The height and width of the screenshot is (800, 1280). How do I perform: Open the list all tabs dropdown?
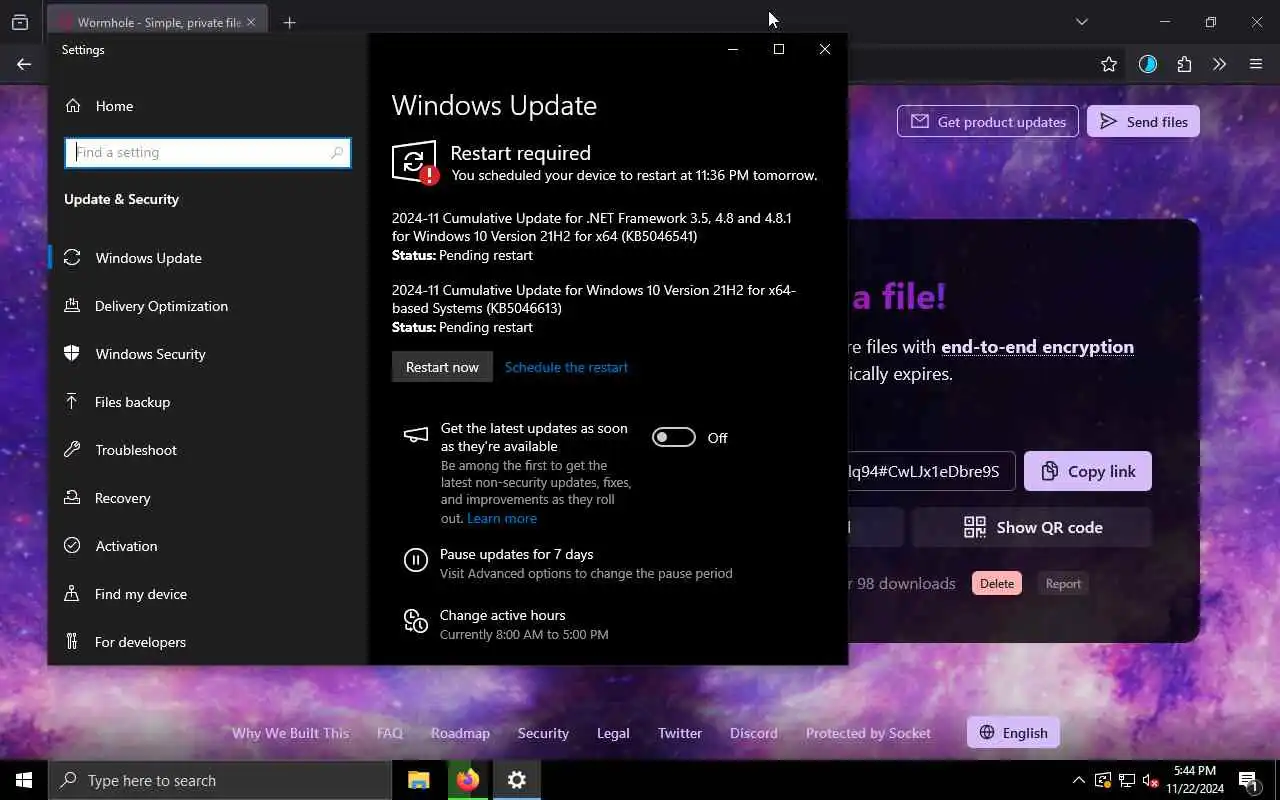(1081, 22)
